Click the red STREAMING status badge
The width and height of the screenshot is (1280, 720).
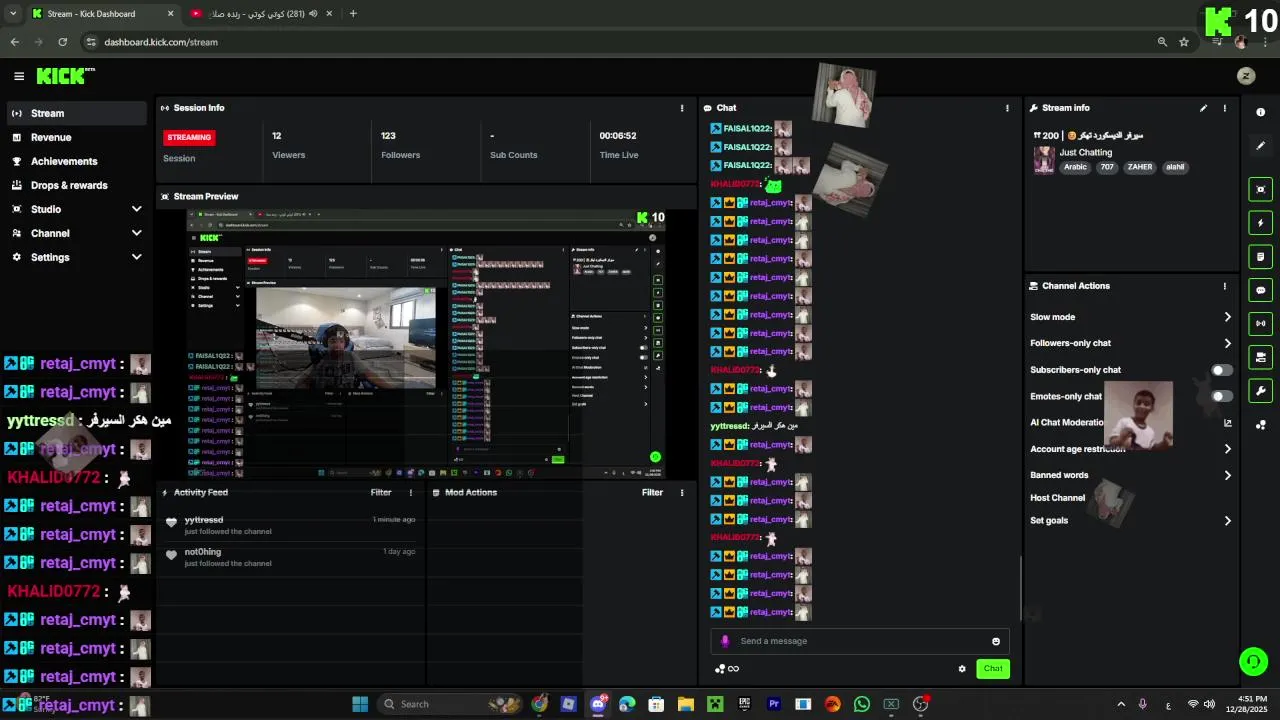(x=189, y=137)
